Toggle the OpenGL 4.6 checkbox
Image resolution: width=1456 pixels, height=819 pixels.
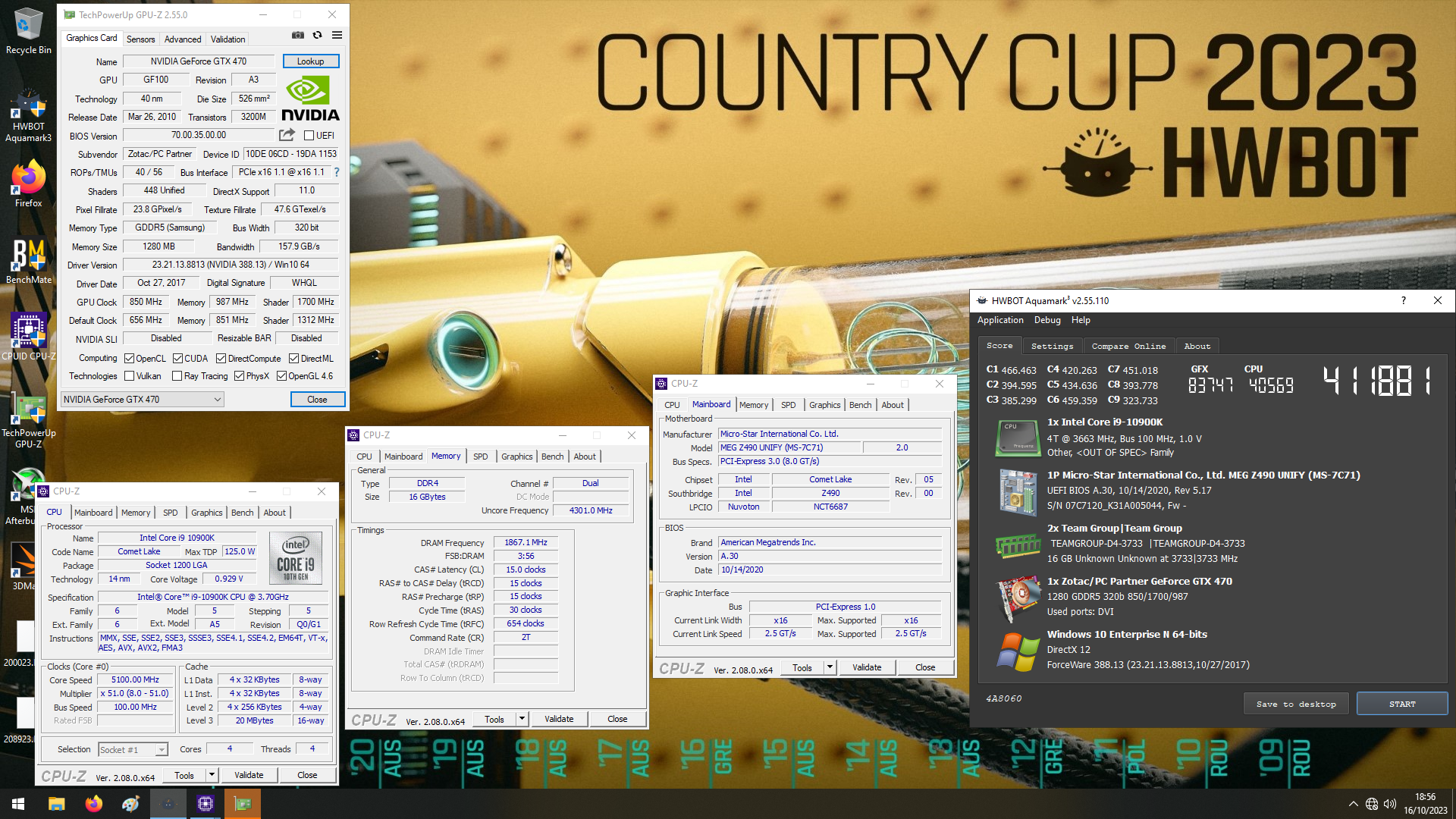pyautogui.click(x=282, y=376)
